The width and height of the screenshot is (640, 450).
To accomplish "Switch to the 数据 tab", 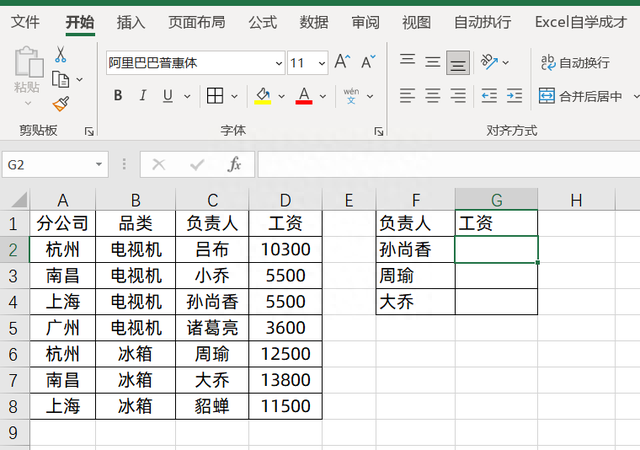I will tap(313, 22).
